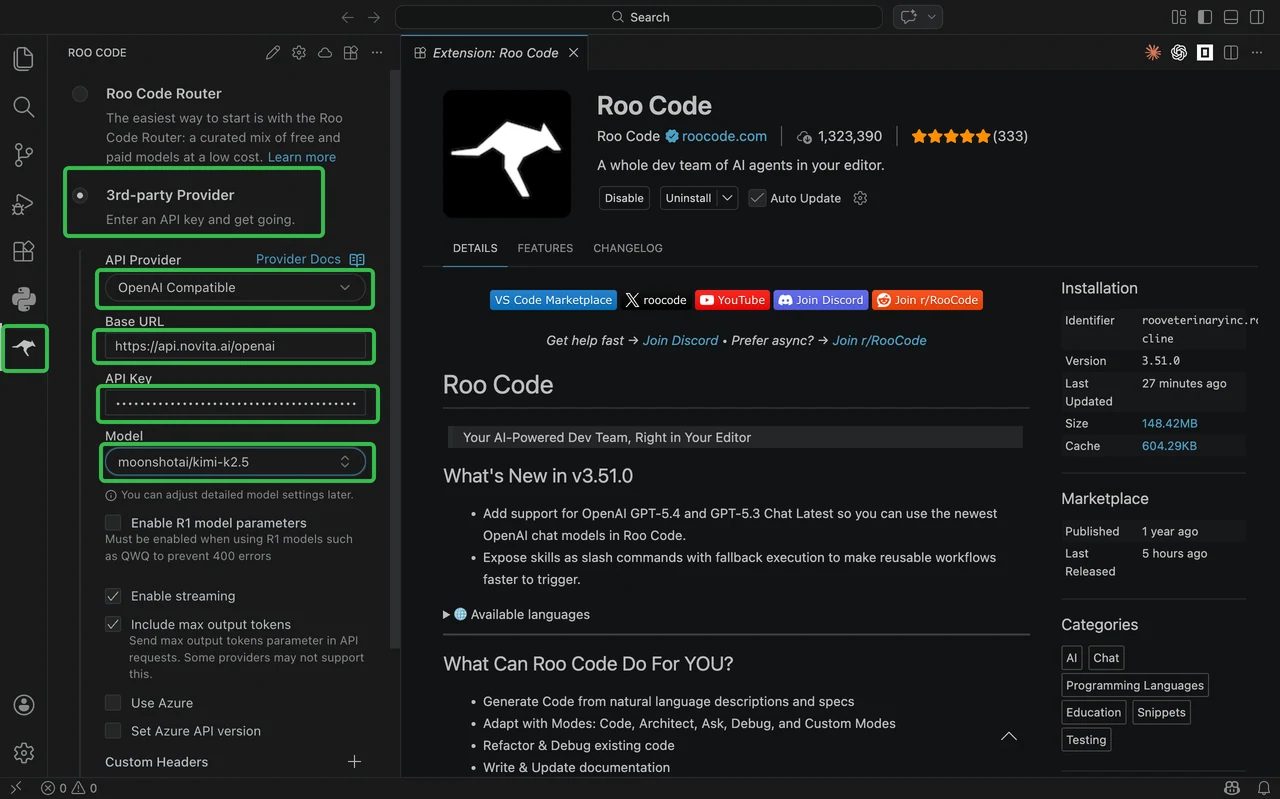Open Provider Docs book icon
Image resolution: width=1280 pixels, height=799 pixels.
[x=357, y=260]
